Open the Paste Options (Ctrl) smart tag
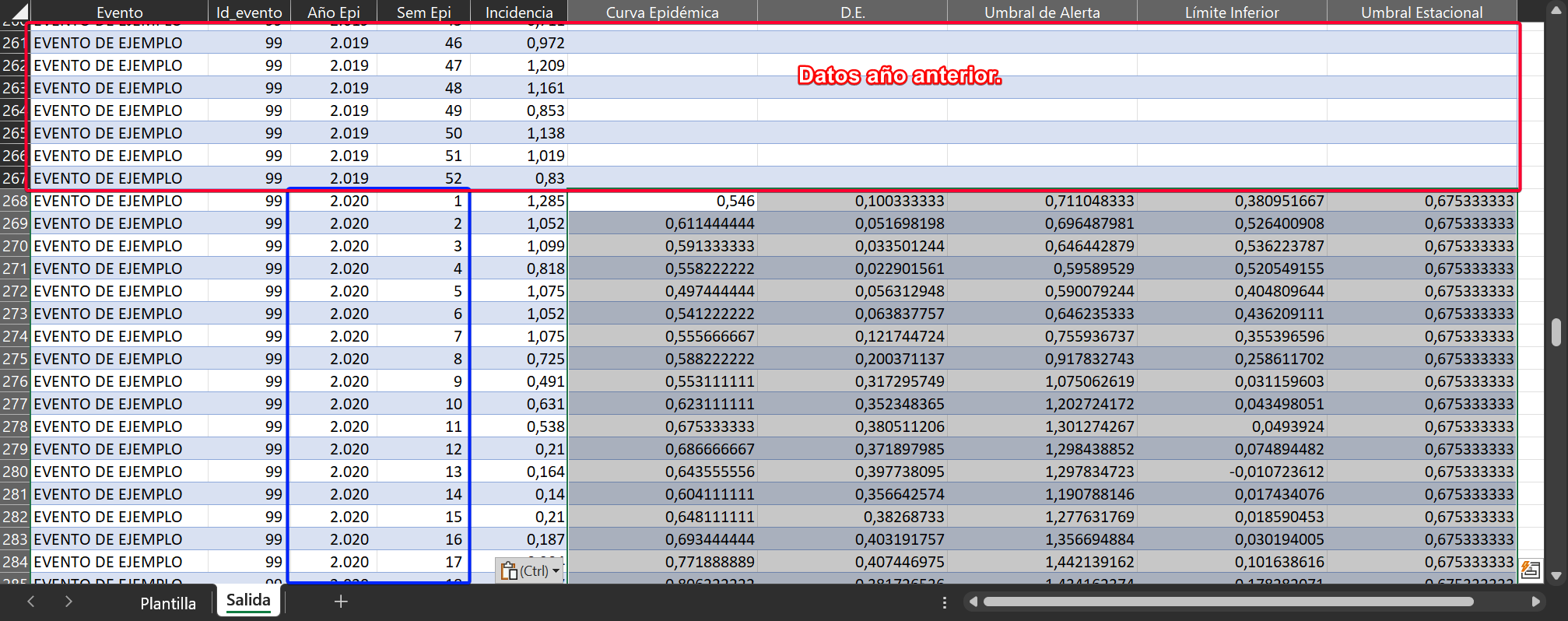The height and width of the screenshot is (621, 1568). tap(529, 570)
